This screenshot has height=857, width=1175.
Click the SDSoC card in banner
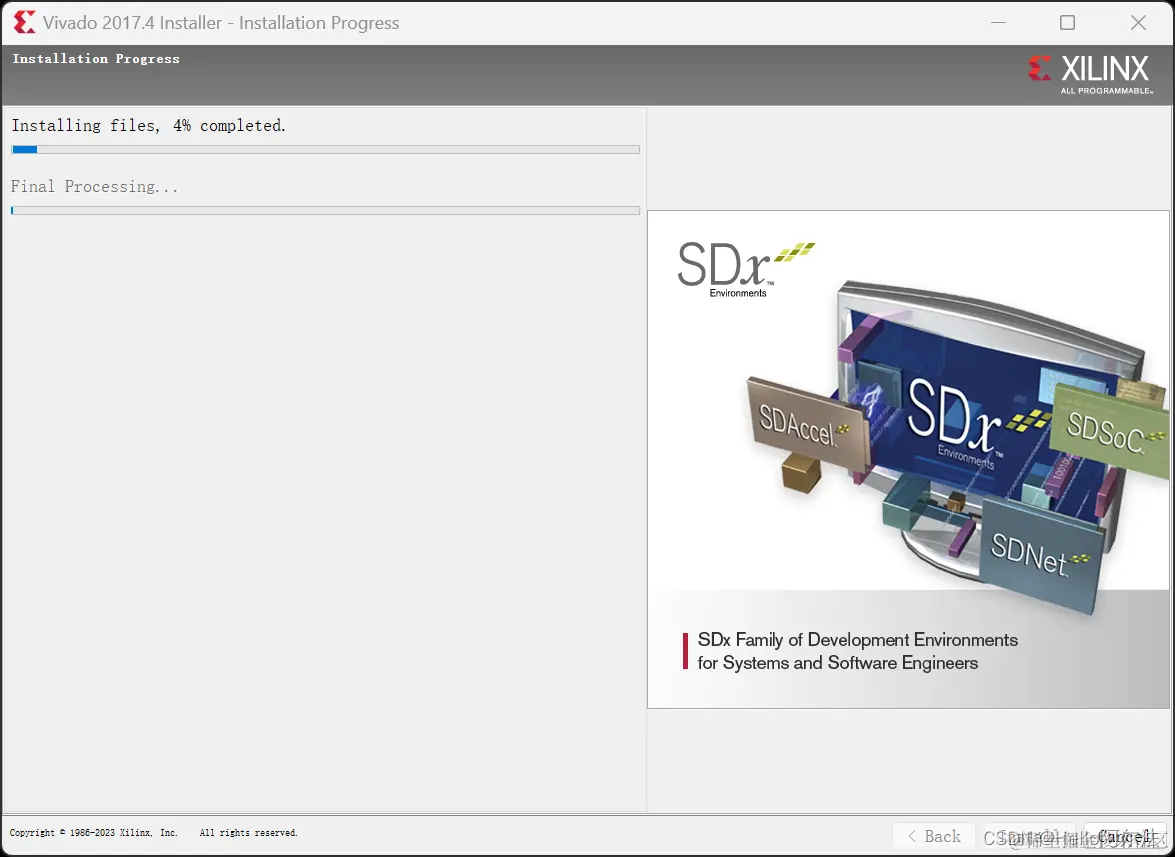[1109, 431]
